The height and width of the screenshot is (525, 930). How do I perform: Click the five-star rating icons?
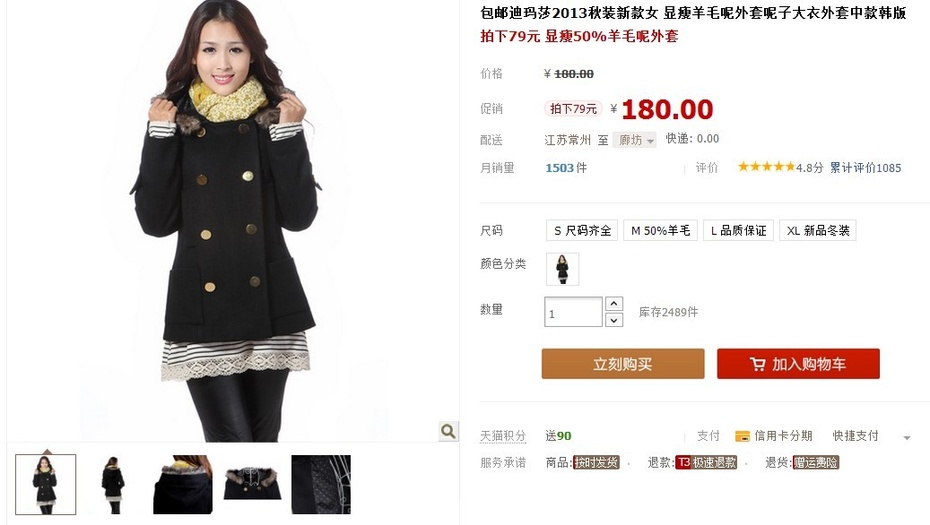point(766,167)
